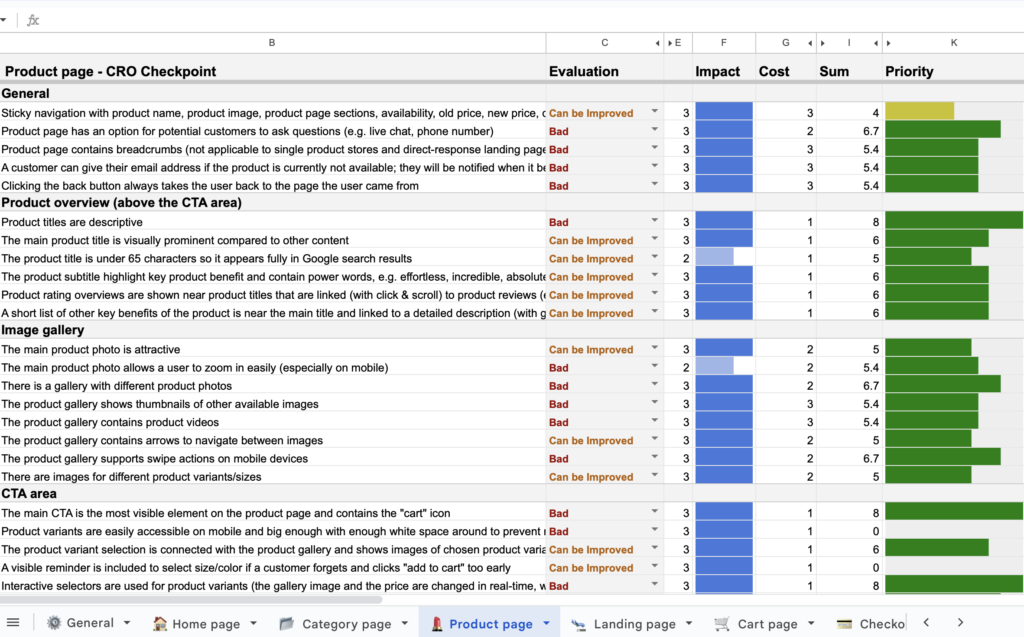The image size is (1024, 637).
Task: Click hidden-column arrow left of column I
Action: (x=823, y=43)
